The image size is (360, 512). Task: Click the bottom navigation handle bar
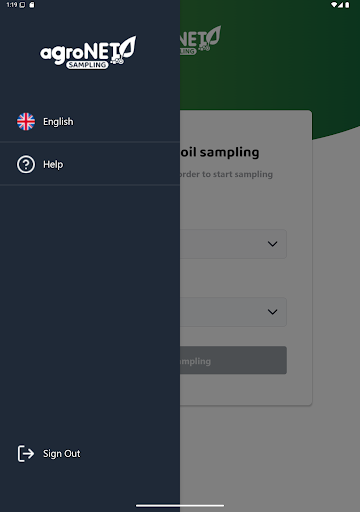(x=180, y=506)
